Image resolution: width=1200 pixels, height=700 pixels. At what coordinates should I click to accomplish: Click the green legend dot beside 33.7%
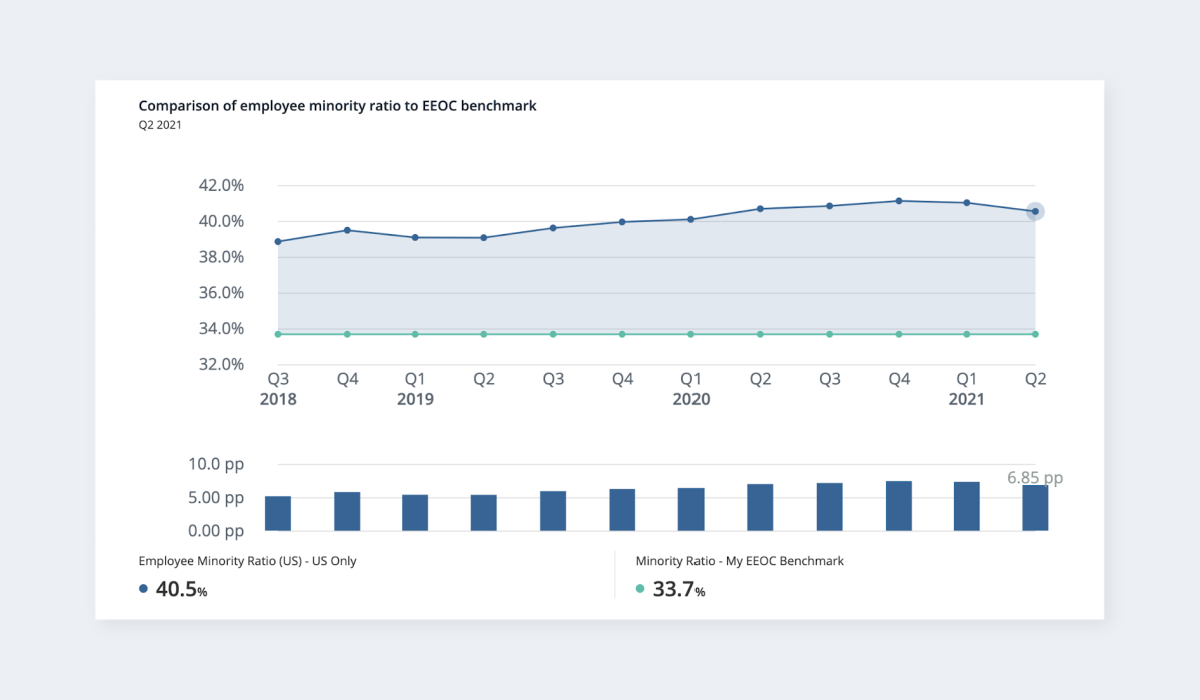tap(640, 589)
